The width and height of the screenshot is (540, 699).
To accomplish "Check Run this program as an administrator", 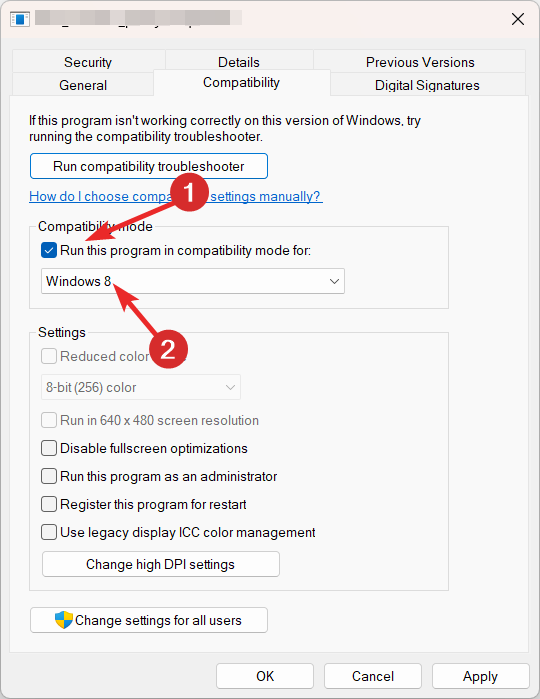I will (49, 476).
